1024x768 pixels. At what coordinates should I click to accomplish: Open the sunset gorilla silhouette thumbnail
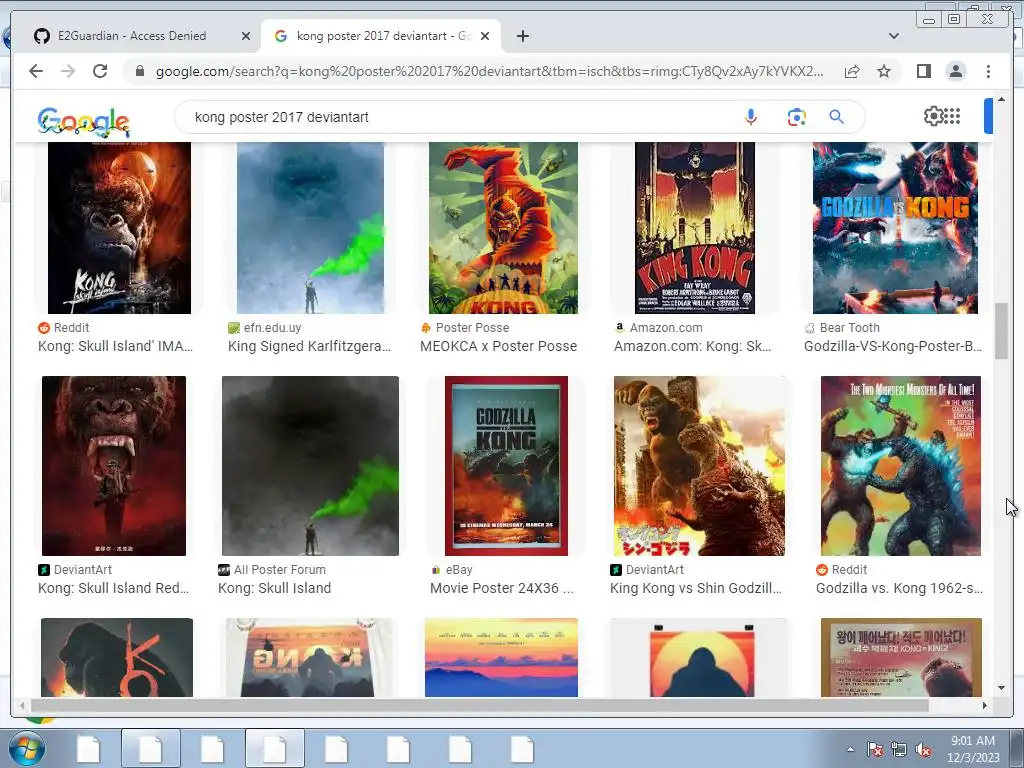coord(702,658)
